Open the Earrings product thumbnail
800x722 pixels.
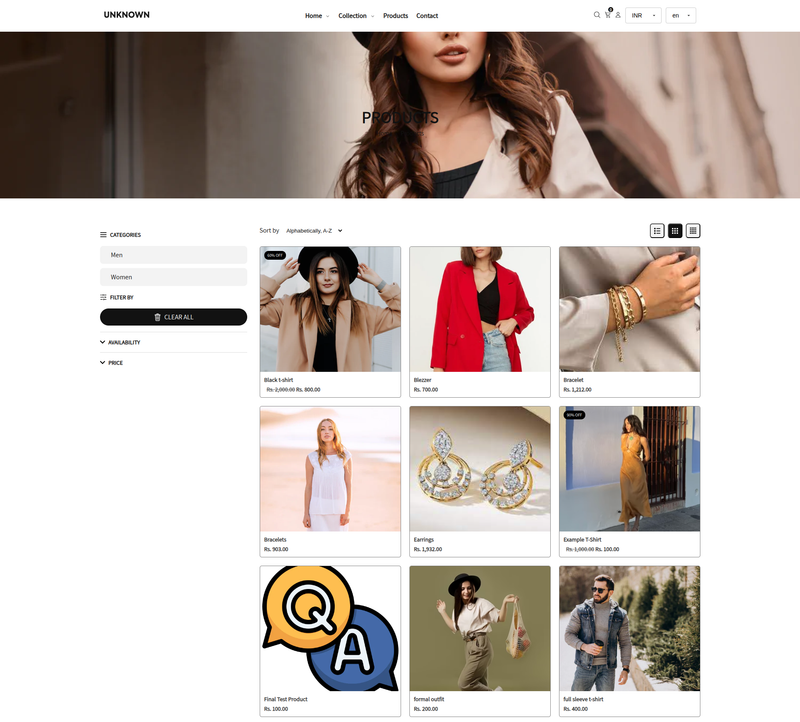point(480,469)
